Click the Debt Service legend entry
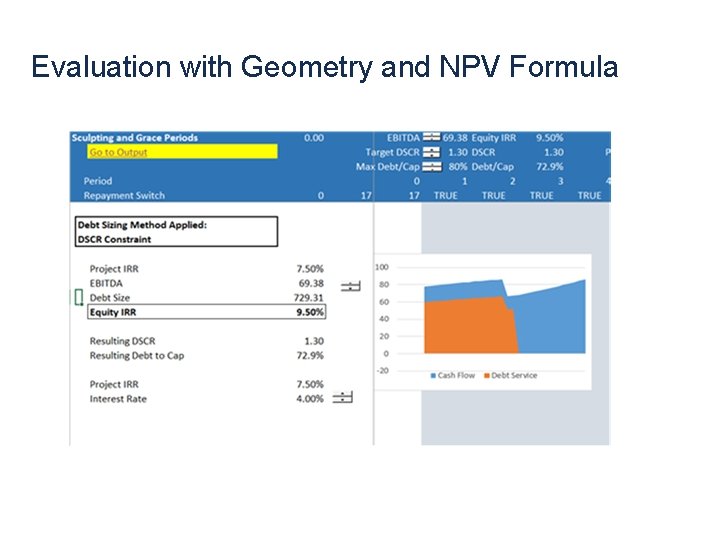Image resolution: width=720 pixels, height=540 pixels. point(510,375)
